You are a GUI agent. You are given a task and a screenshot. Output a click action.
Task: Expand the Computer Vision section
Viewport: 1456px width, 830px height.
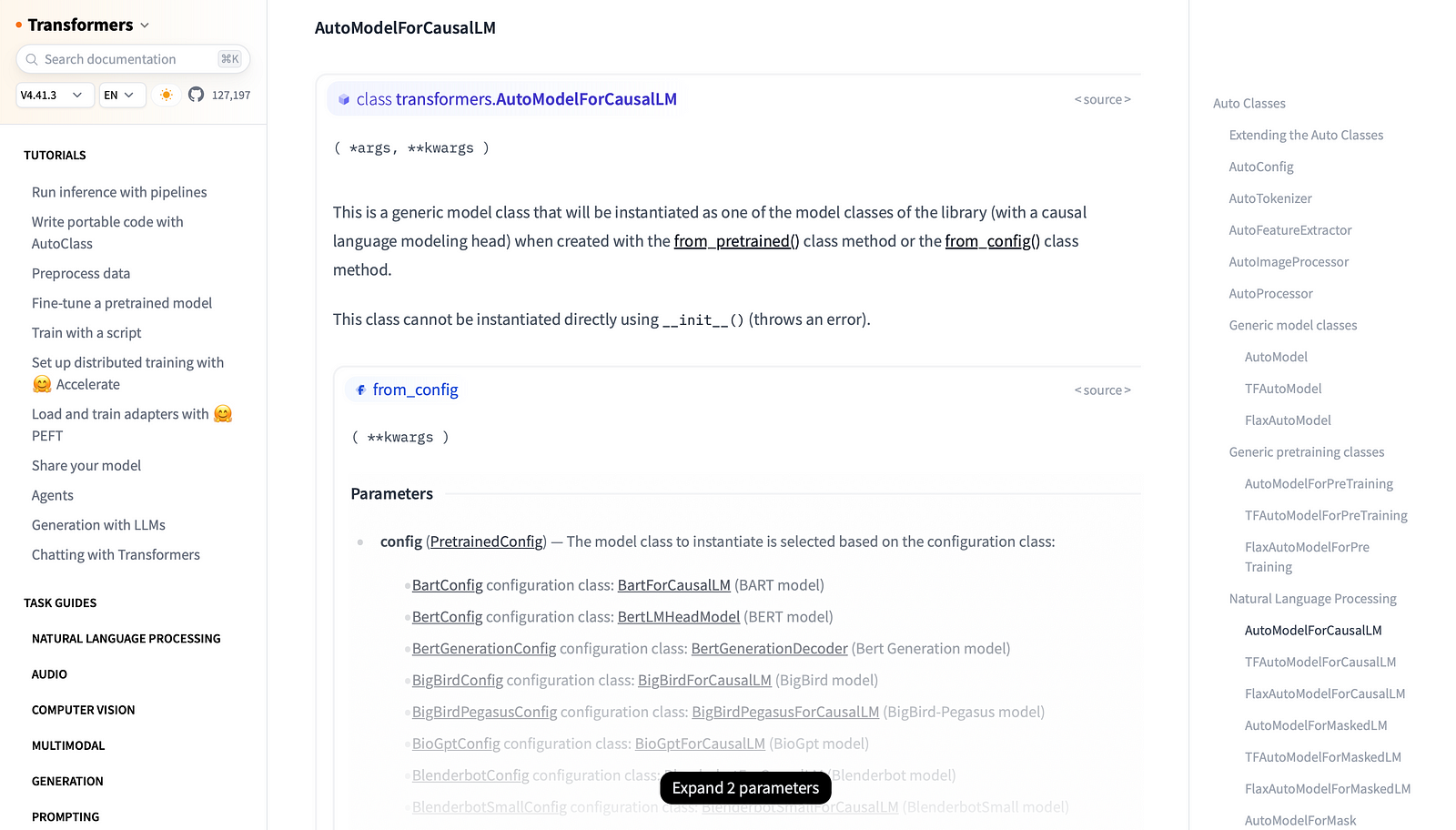coord(83,710)
